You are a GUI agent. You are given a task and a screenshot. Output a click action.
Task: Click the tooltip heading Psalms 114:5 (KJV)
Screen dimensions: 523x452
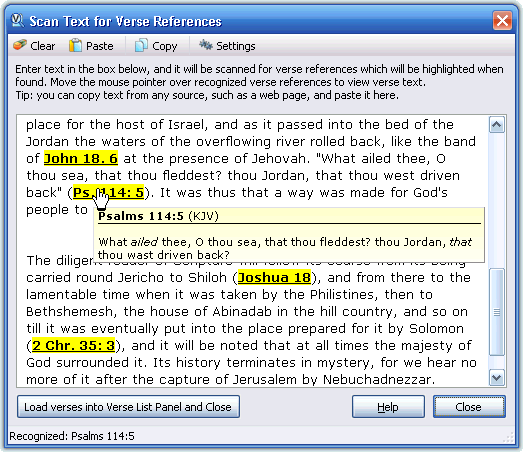[158, 216]
